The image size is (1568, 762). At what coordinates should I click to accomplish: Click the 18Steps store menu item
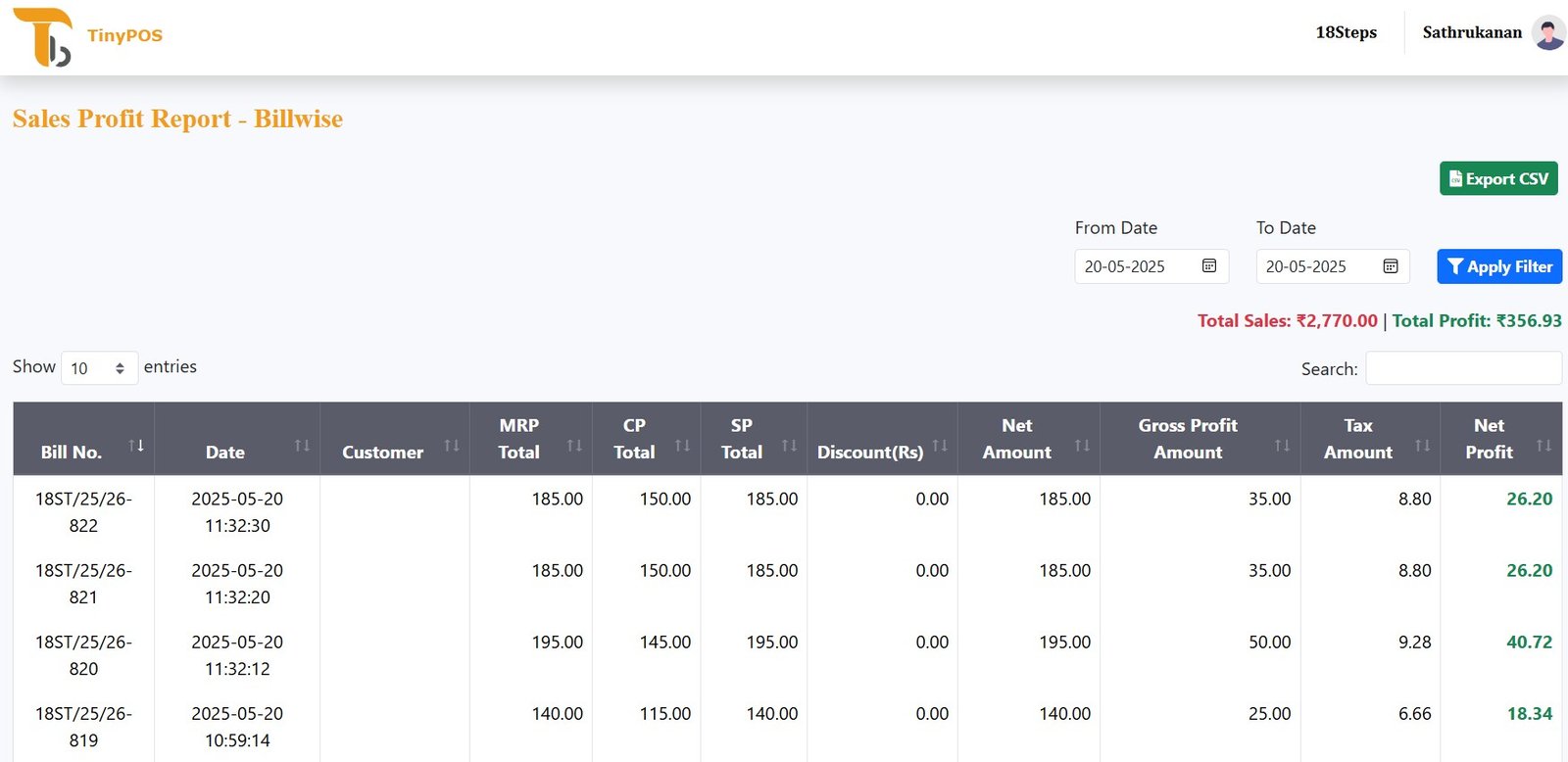pos(1346,32)
